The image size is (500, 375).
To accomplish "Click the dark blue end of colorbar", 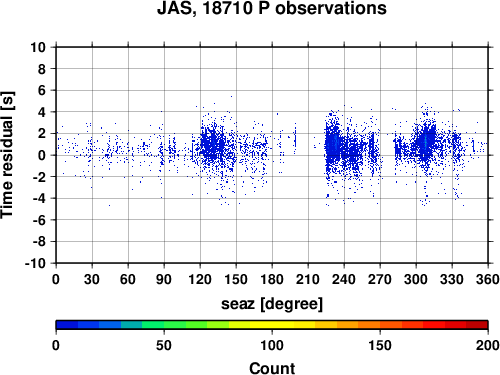I will pos(67,325).
